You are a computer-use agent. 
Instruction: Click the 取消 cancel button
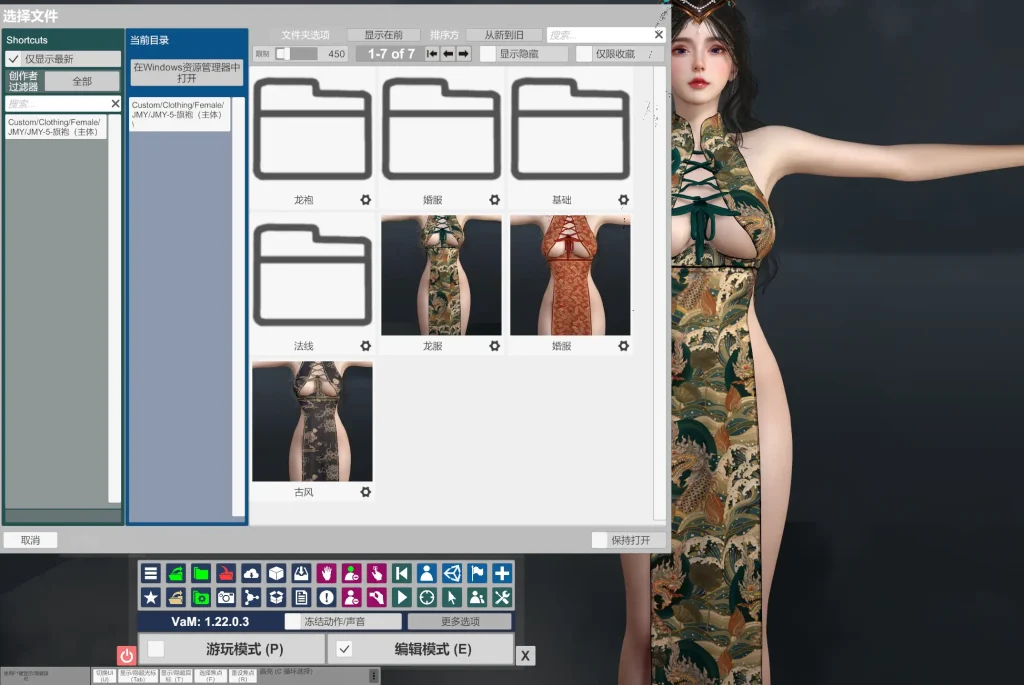click(31, 540)
